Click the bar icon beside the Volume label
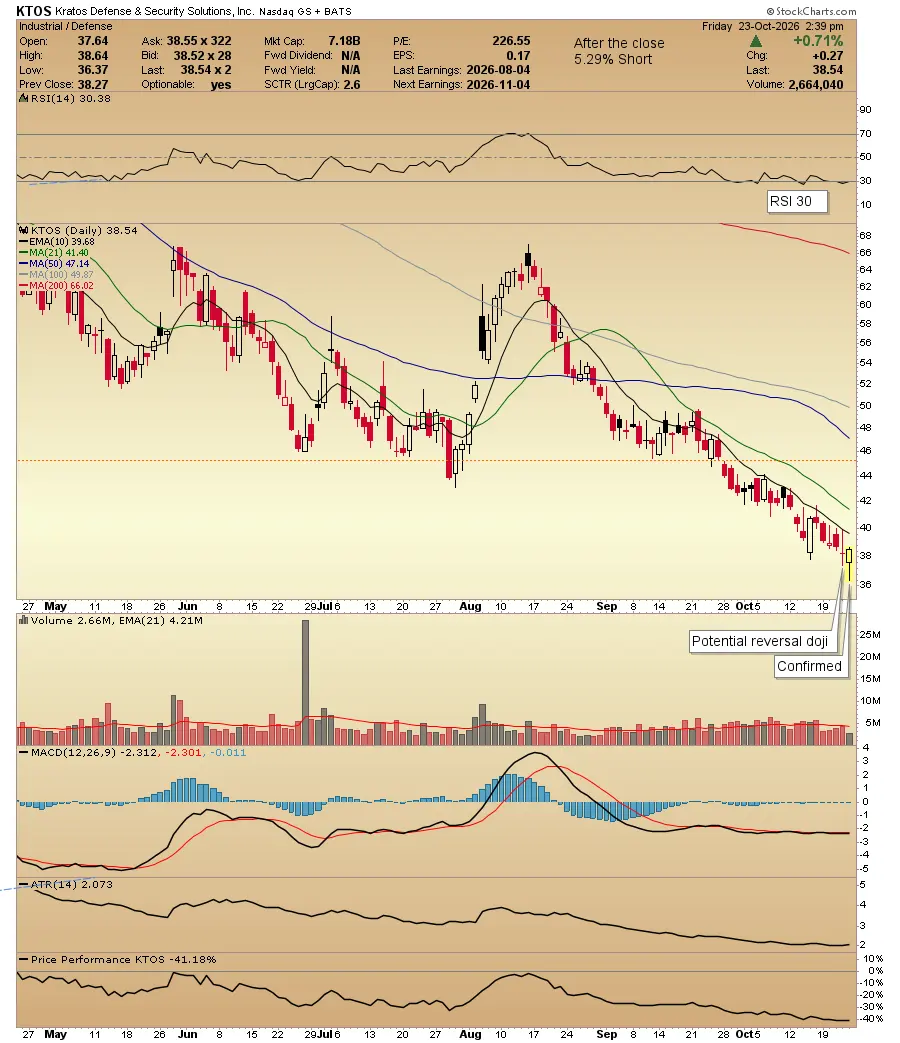Screen dimensions: 900x1043 point(23,620)
